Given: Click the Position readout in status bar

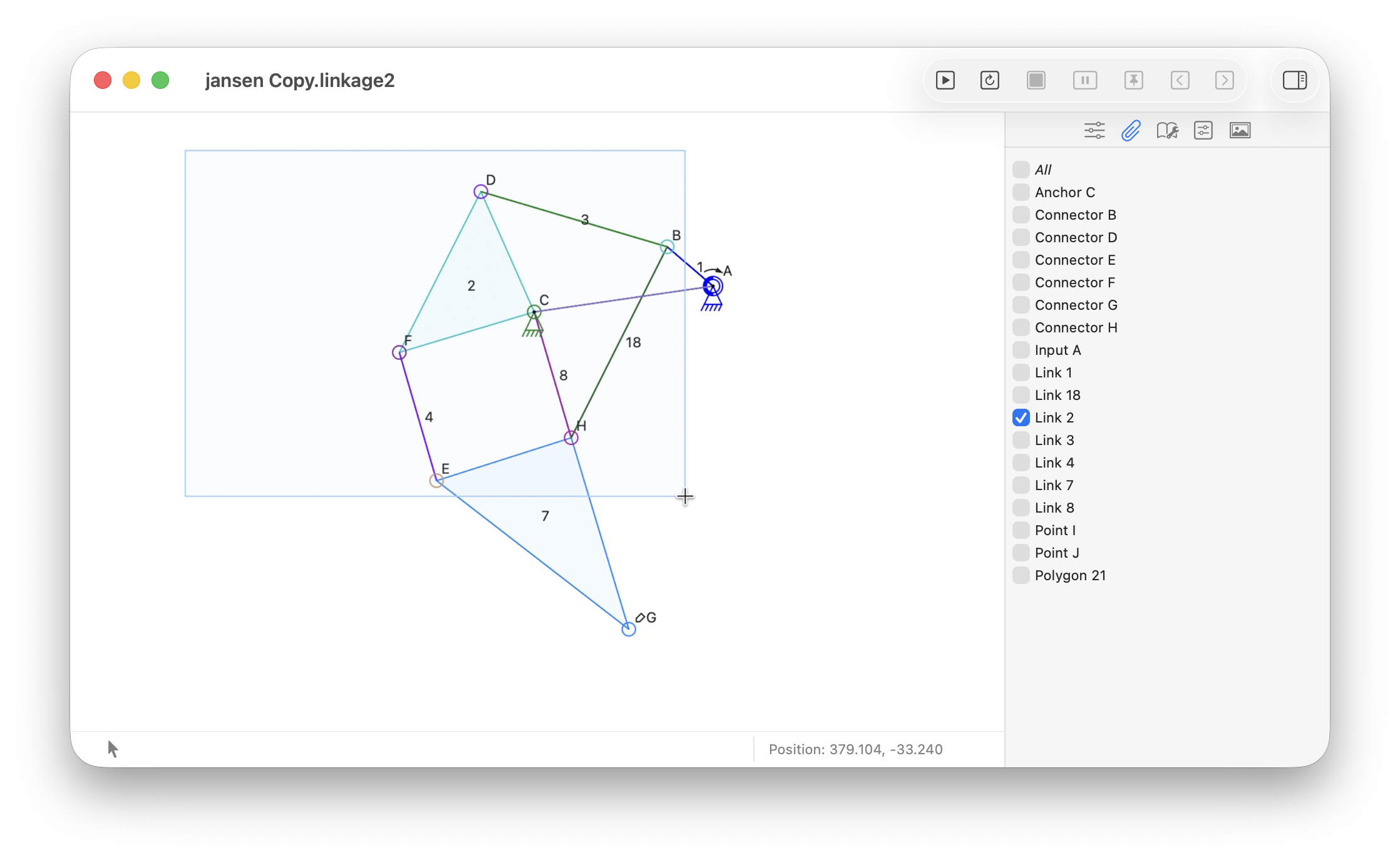Looking at the screenshot, I should [x=855, y=749].
